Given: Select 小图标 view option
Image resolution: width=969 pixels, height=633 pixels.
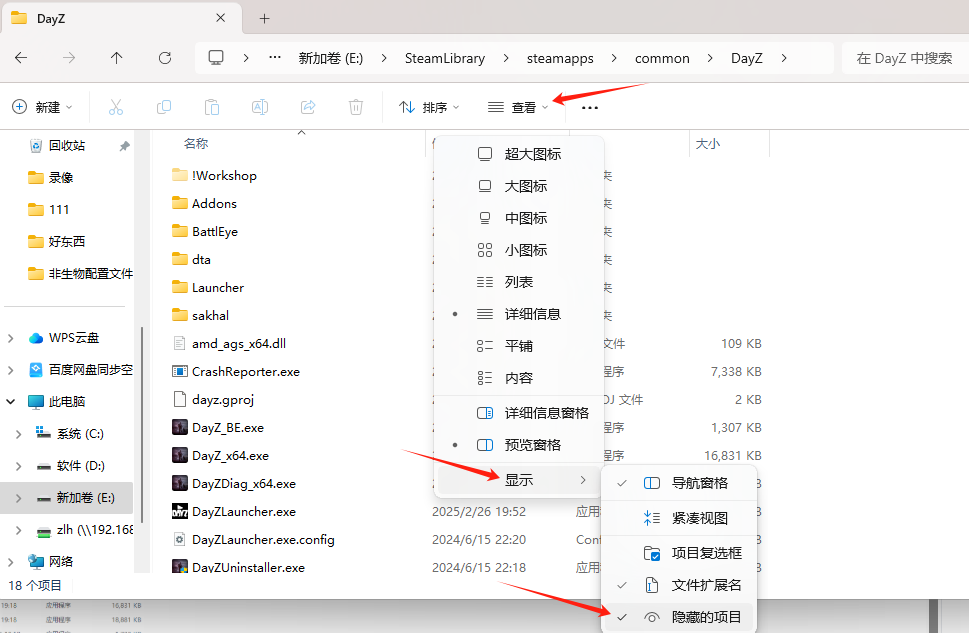Looking at the screenshot, I should tap(519, 250).
